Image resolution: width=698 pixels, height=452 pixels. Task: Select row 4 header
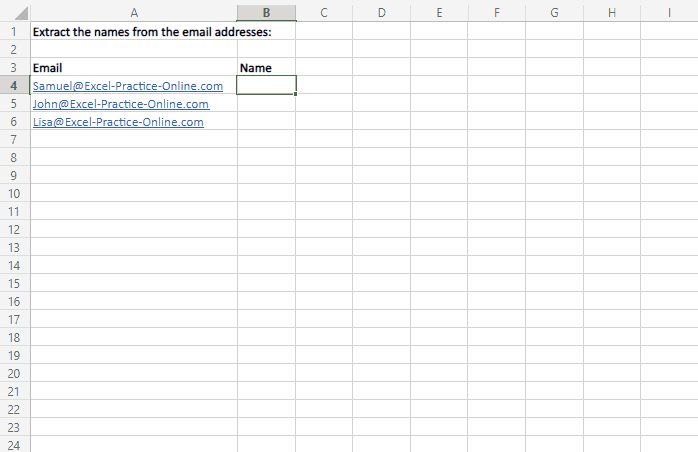(15, 86)
